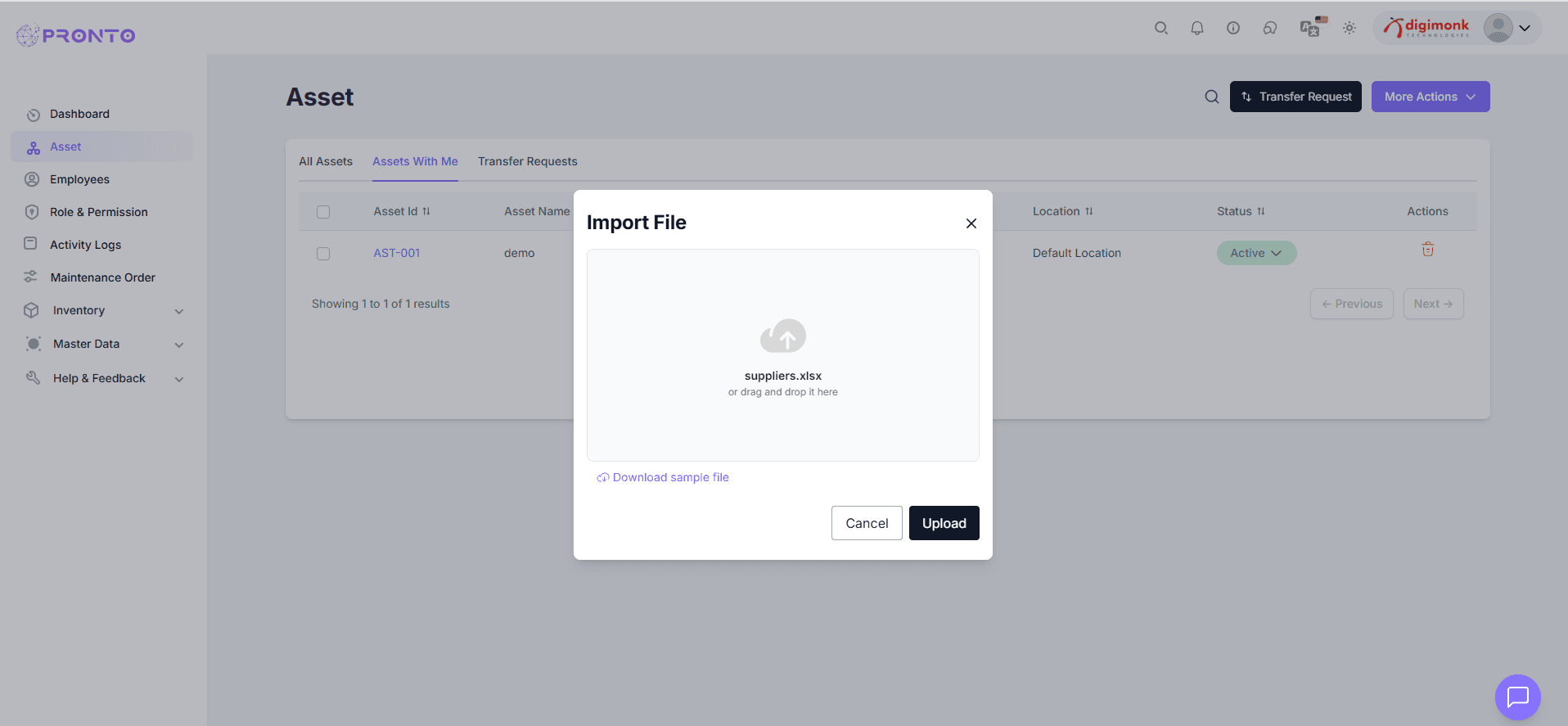The image size is (1568, 726).
Task: Open the chat bubble widget
Action: [x=1518, y=697]
